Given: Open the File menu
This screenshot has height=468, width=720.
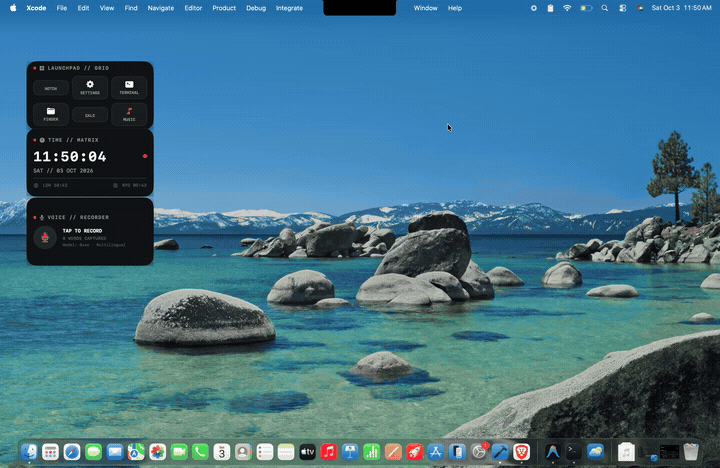Looking at the screenshot, I should pyautogui.click(x=62, y=8).
